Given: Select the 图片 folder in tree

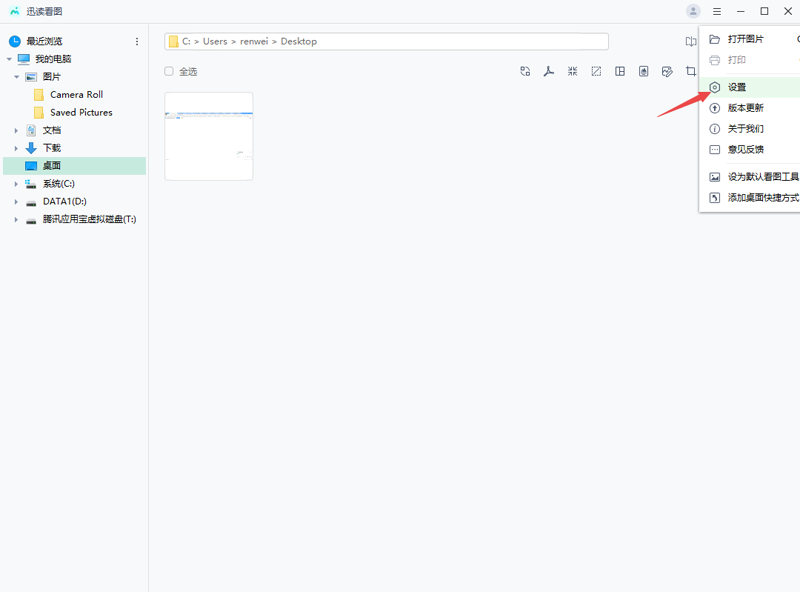Looking at the screenshot, I should click(x=52, y=77).
